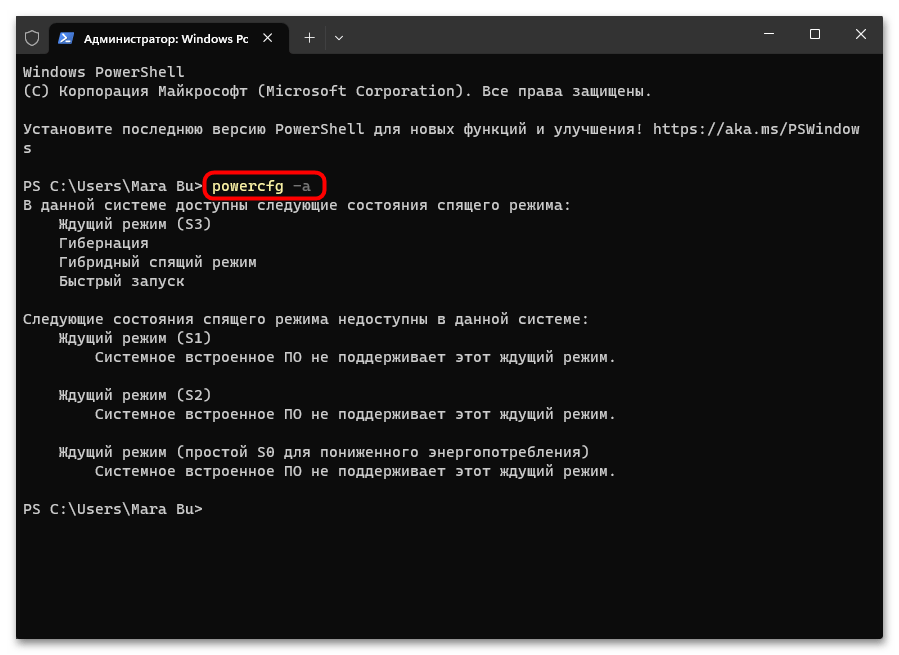The width and height of the screenshot is (899, 655).
Task: Click the "Следующие состояния спящего режима недоступны" line
Action: tap(306, 319)
